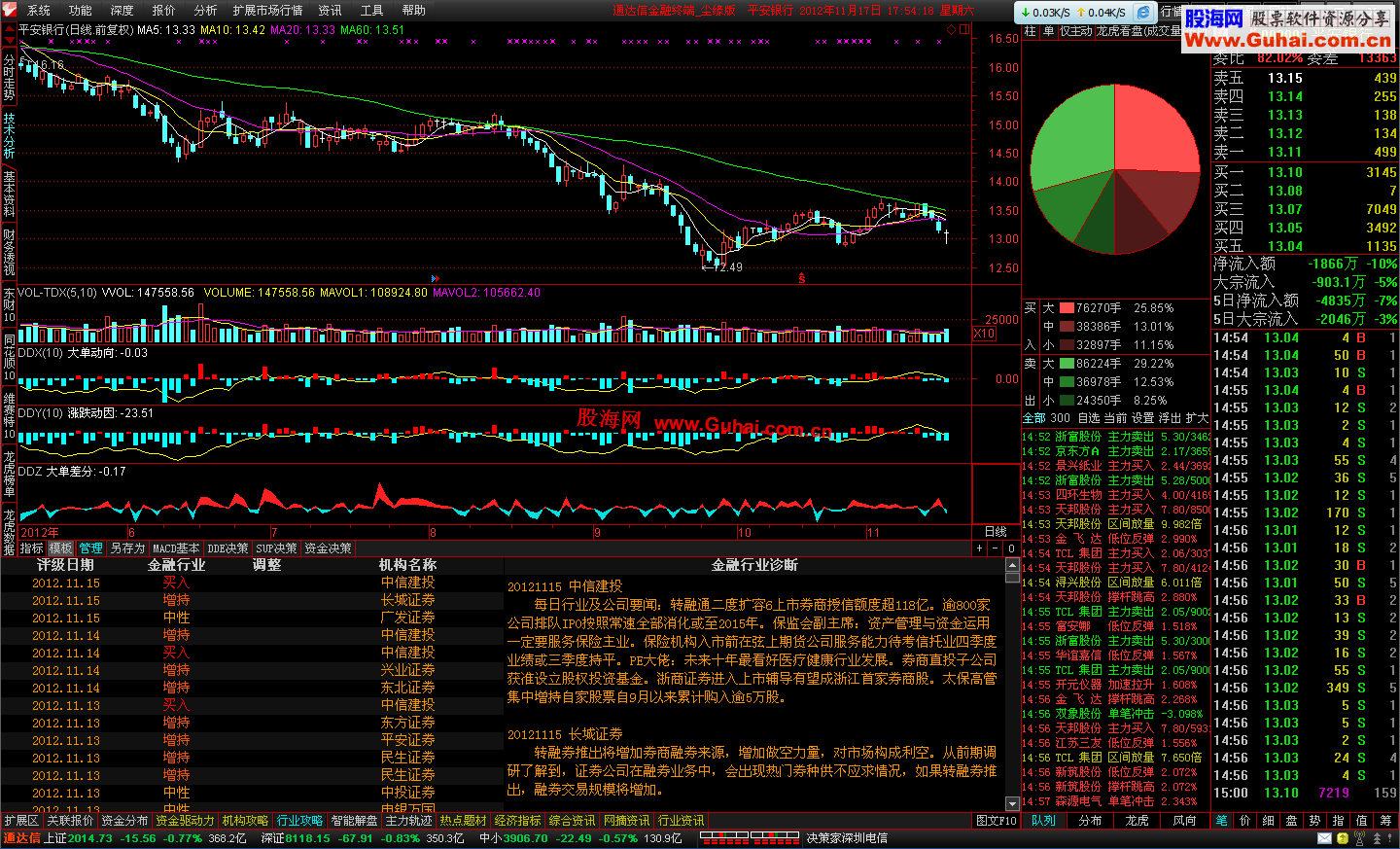Open the 帮助 menu
The width and height of the screenshot is (1400, 849).
click(x=414, y=11)
